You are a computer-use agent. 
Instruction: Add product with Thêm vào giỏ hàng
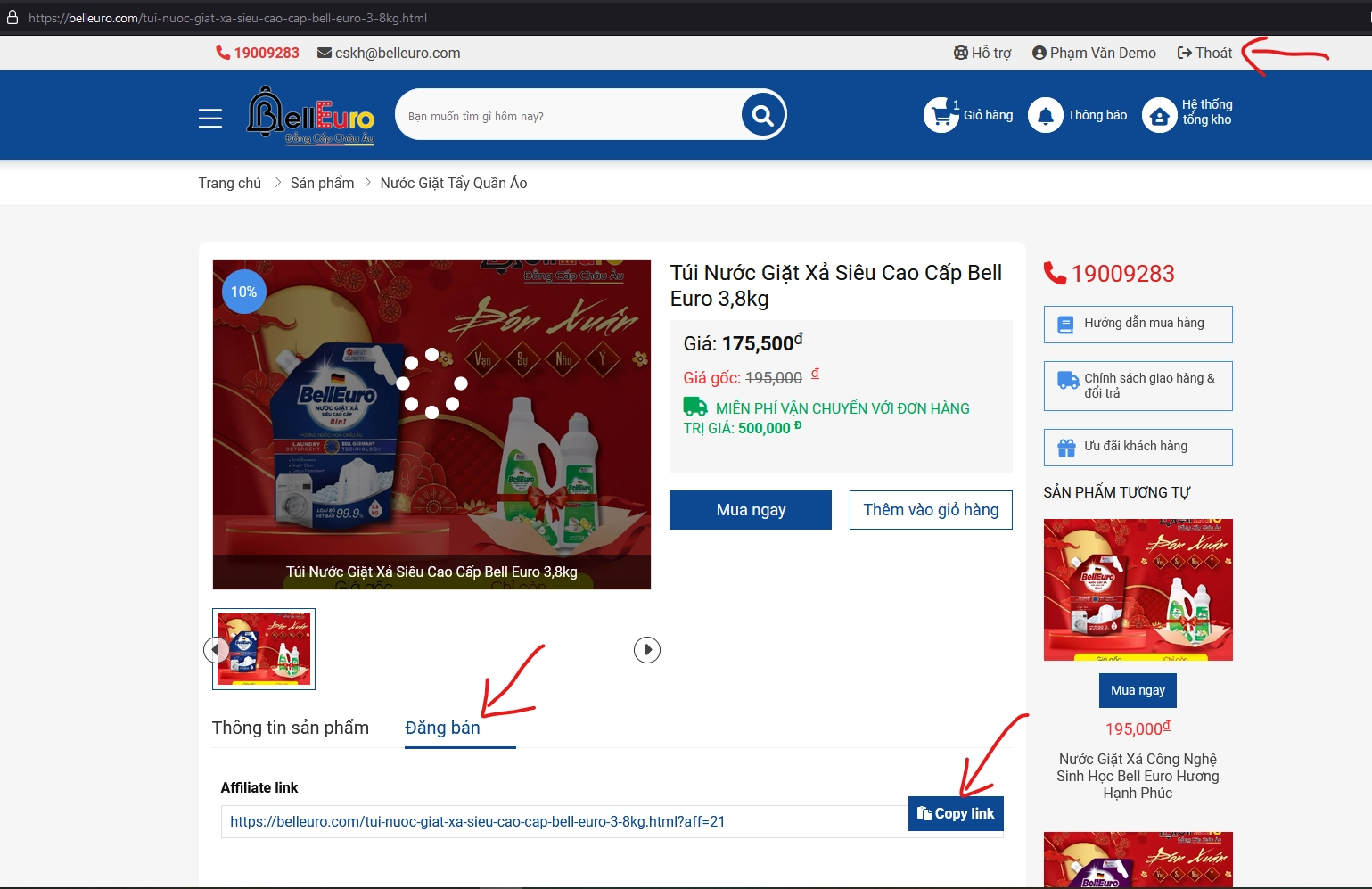(931, 510)
